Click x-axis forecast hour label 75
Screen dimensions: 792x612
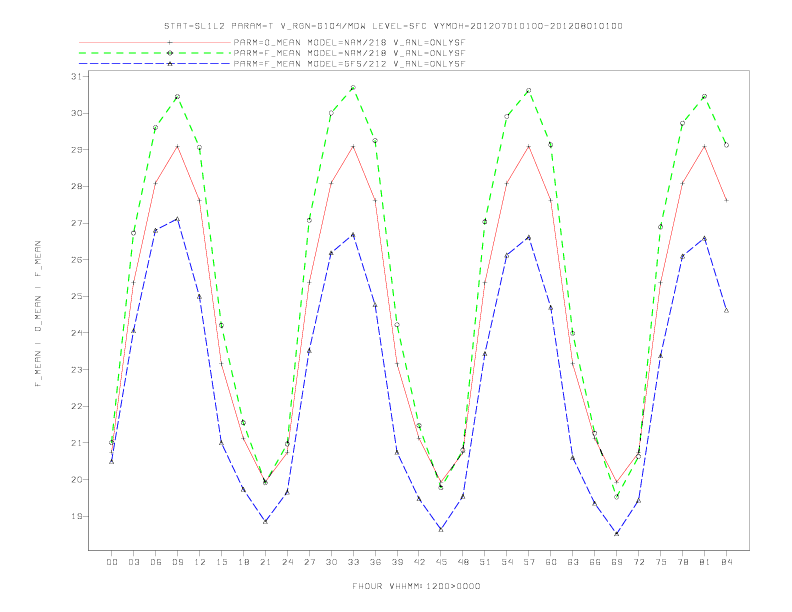click(661, 562)
